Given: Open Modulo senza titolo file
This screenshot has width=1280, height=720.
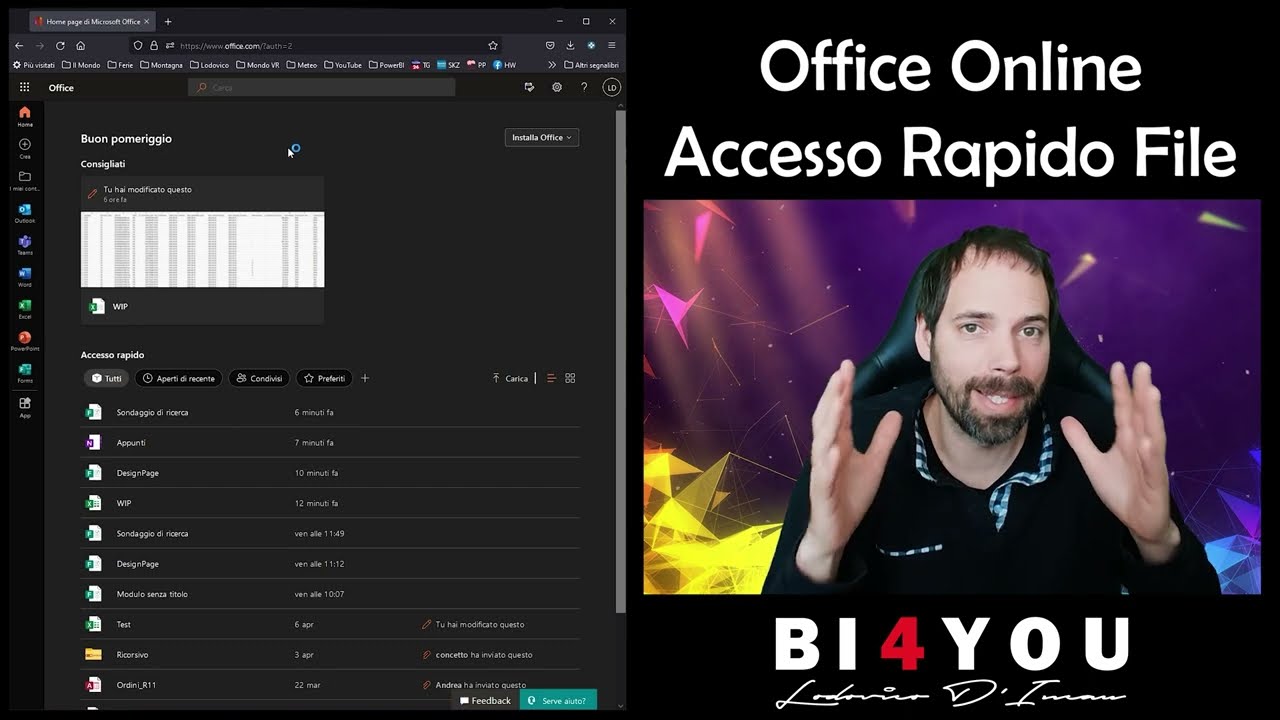Looking at the screenshot, I should point(330,594).
